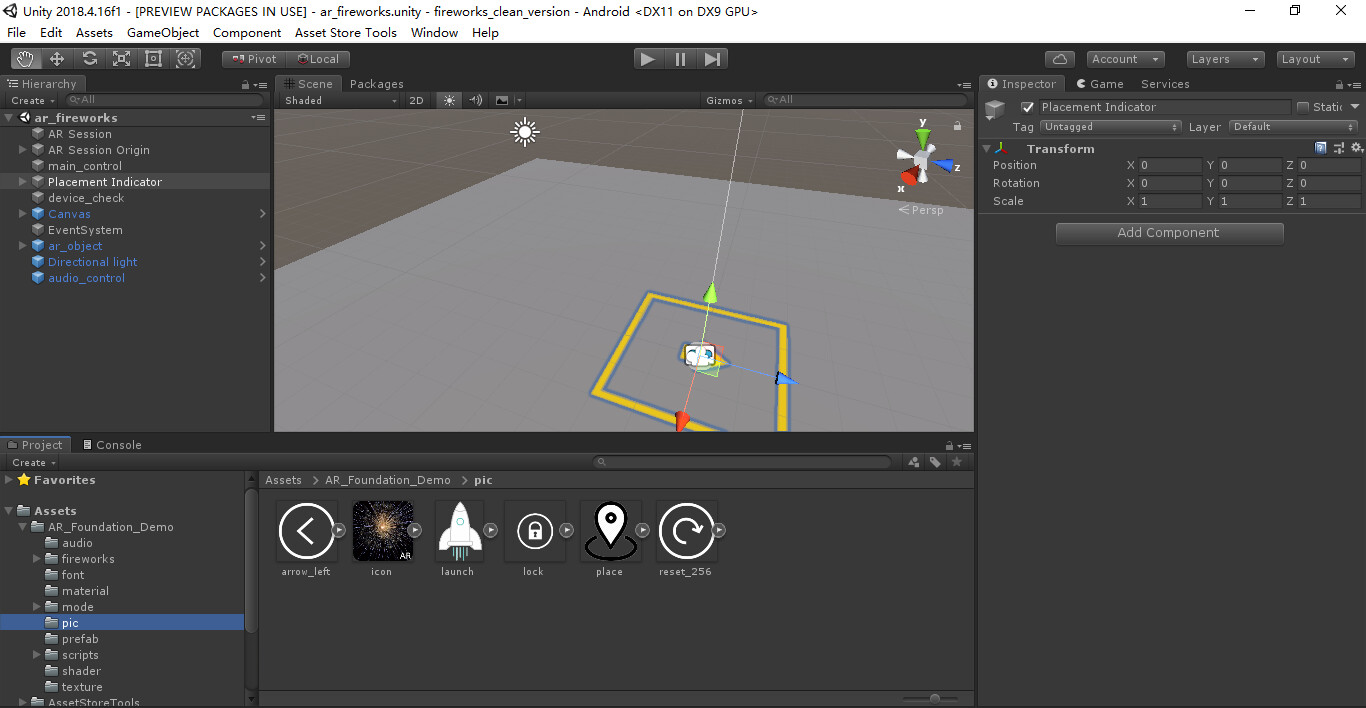This screenshot has height=708, width=1366.
Task: Select the Rect transform tool
Action: tap(153, 58)
